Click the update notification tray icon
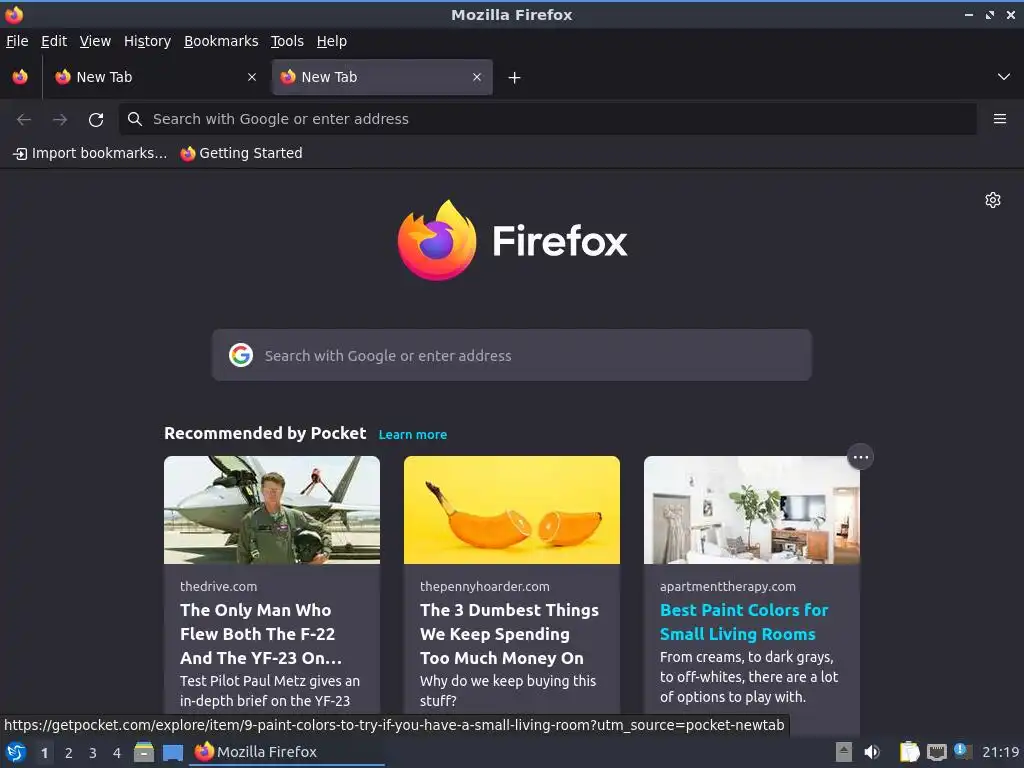Screen dimensions: 1024x768 (x=963, y=752)
